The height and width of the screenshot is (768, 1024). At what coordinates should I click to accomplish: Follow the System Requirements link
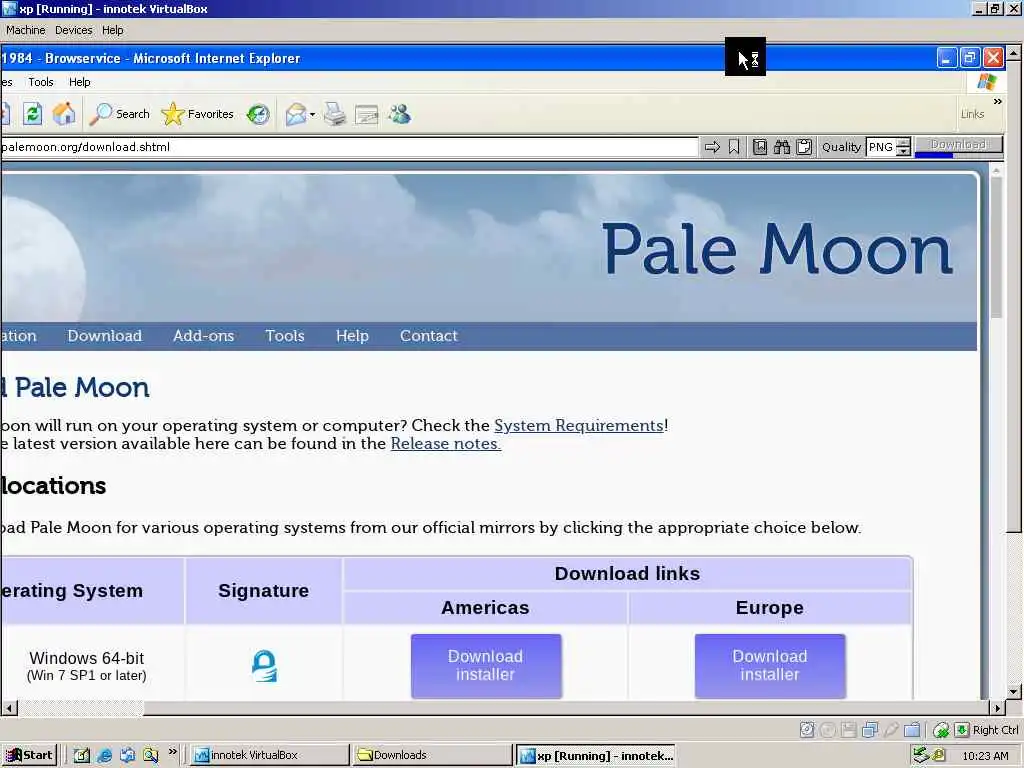pyautogui.click(x=579, y=426)
